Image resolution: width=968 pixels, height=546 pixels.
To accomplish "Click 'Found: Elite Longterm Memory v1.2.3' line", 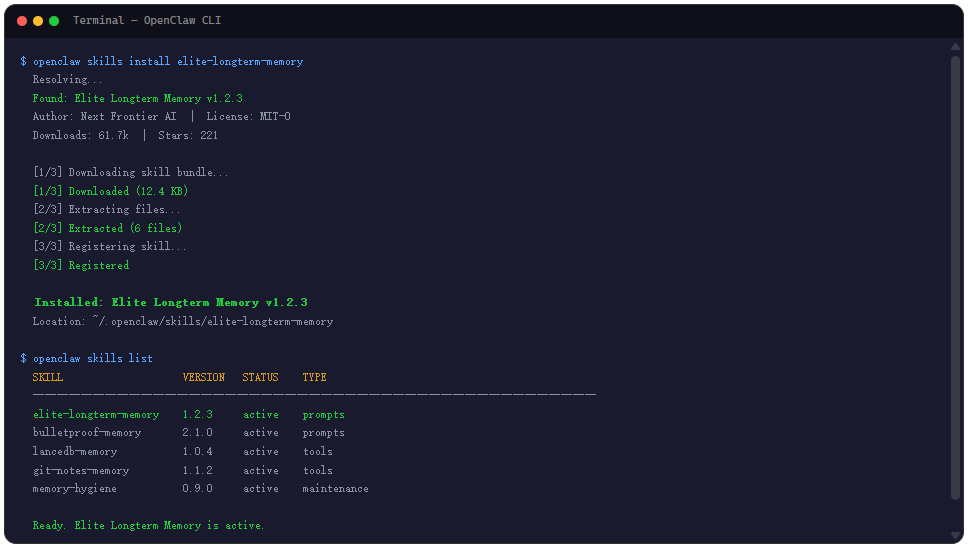I will click(x=138, y=98).
